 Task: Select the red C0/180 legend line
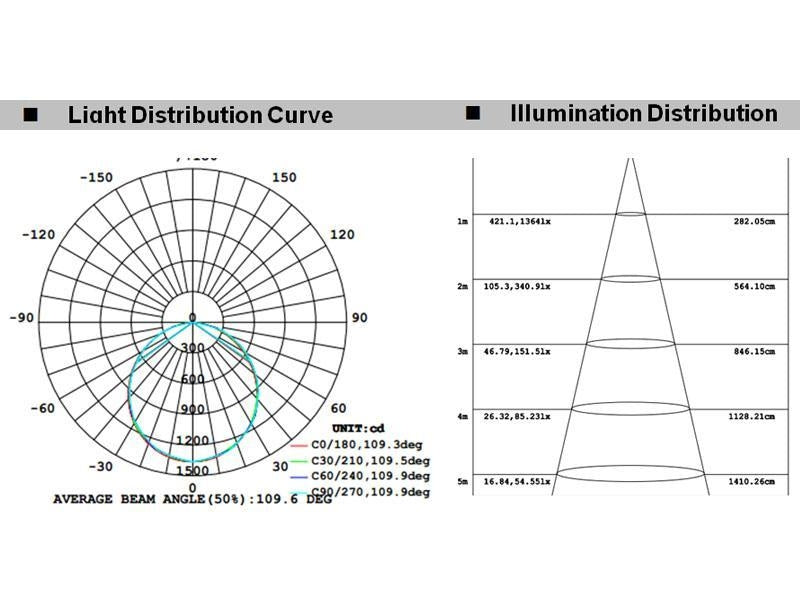pyautogui.click(x=299, y=446)
